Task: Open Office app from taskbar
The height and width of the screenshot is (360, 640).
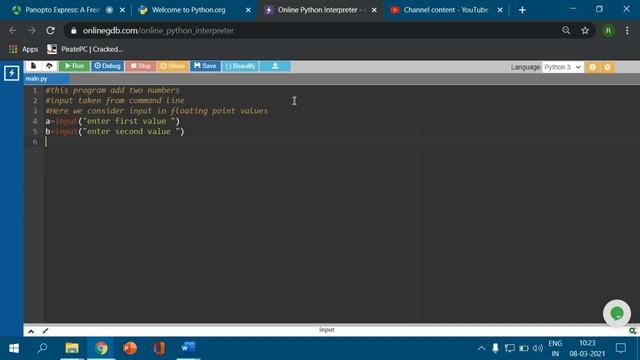Action: tap(159, 348)
